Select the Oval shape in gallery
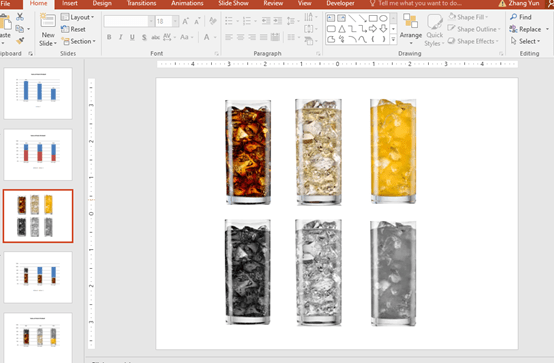The width and height of the screenshot is (554, 363). pos(383,18)
